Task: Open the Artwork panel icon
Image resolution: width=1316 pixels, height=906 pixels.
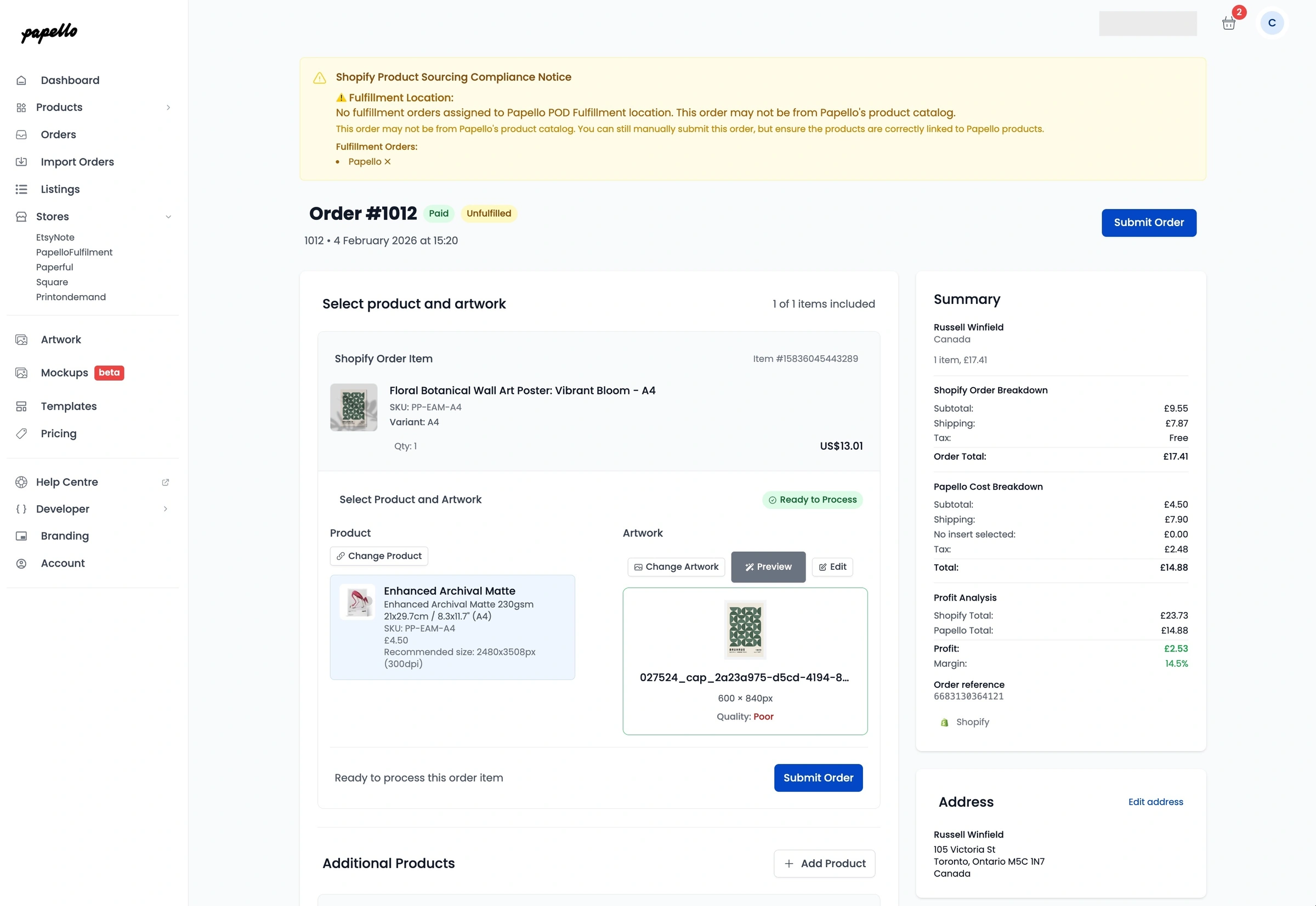Action: [x=21, y=339]
